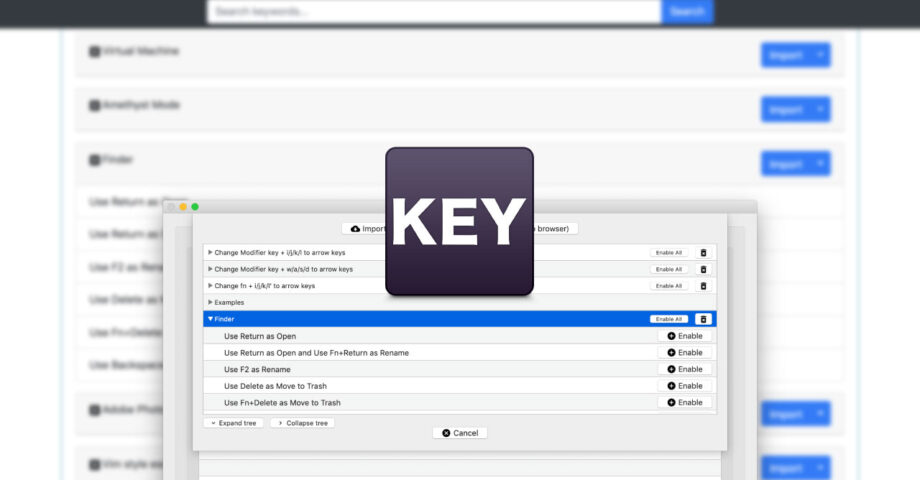Expand 'Change Modifier key + w/a/s/d to arrow keys'
This screenshot has width=920, height=480.
pos(210,269)
